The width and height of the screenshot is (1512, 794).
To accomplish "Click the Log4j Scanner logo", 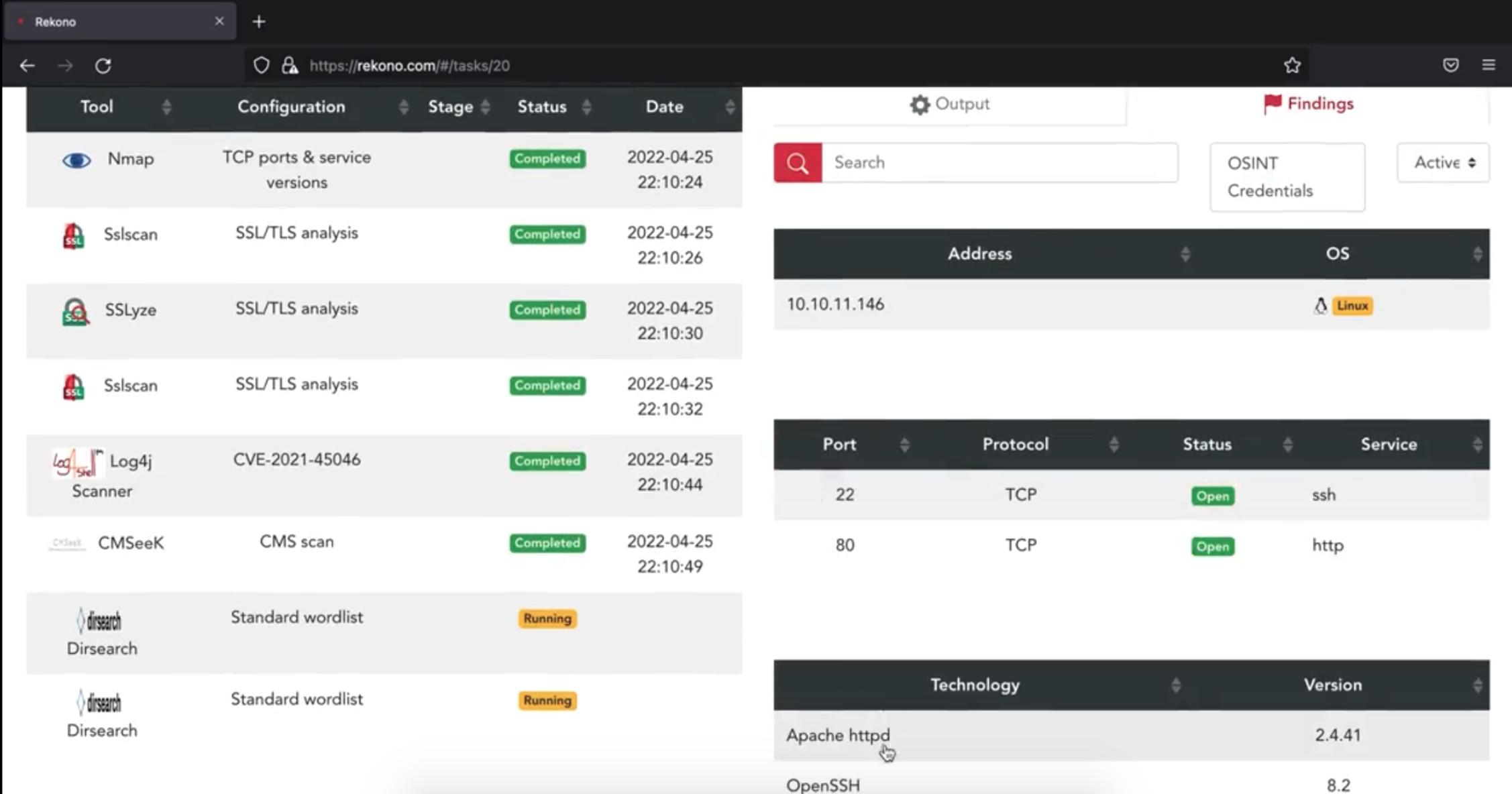I will [x=78, y=462].
